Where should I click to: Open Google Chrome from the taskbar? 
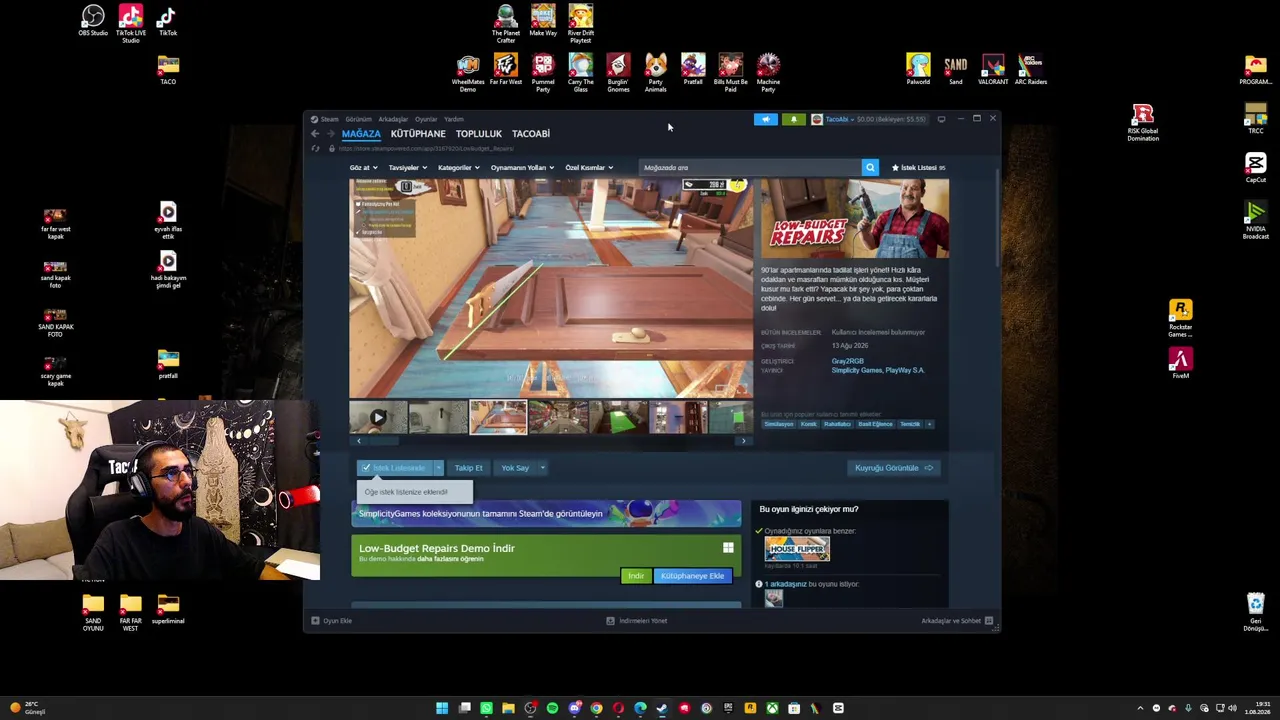coord(596,708)
